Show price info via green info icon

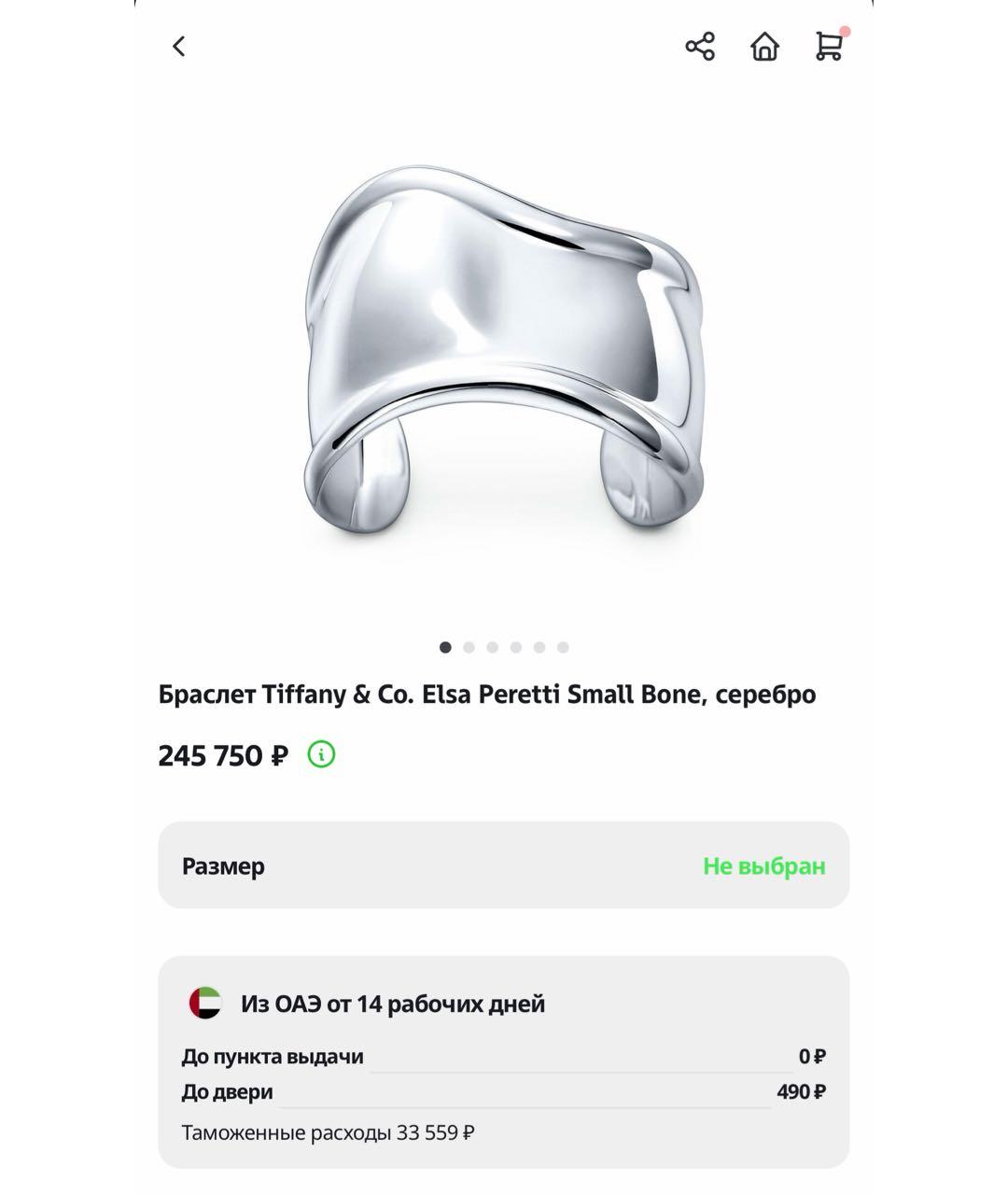(321, 754)
